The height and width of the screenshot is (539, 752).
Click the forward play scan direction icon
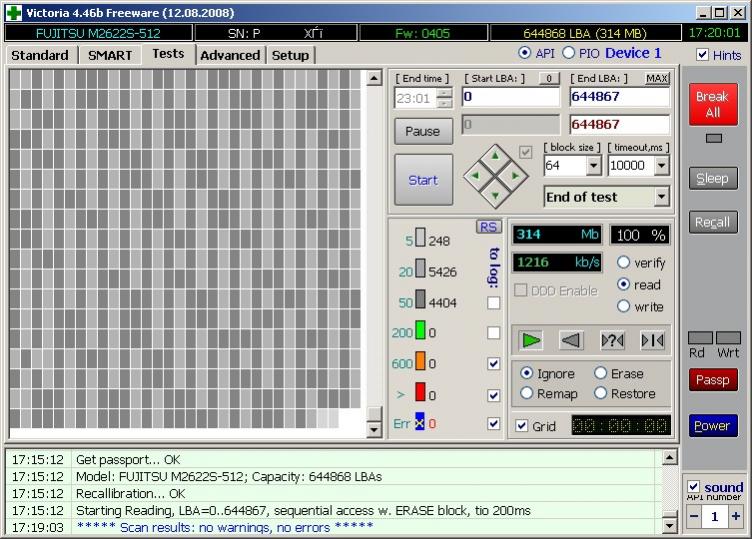pos(531,340)
